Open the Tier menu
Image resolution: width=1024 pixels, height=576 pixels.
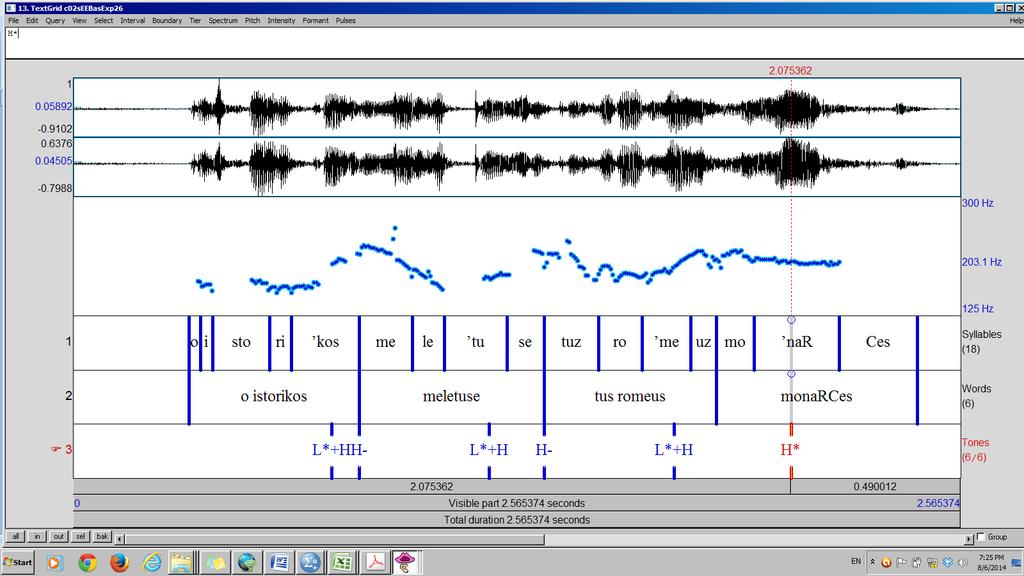195,20
